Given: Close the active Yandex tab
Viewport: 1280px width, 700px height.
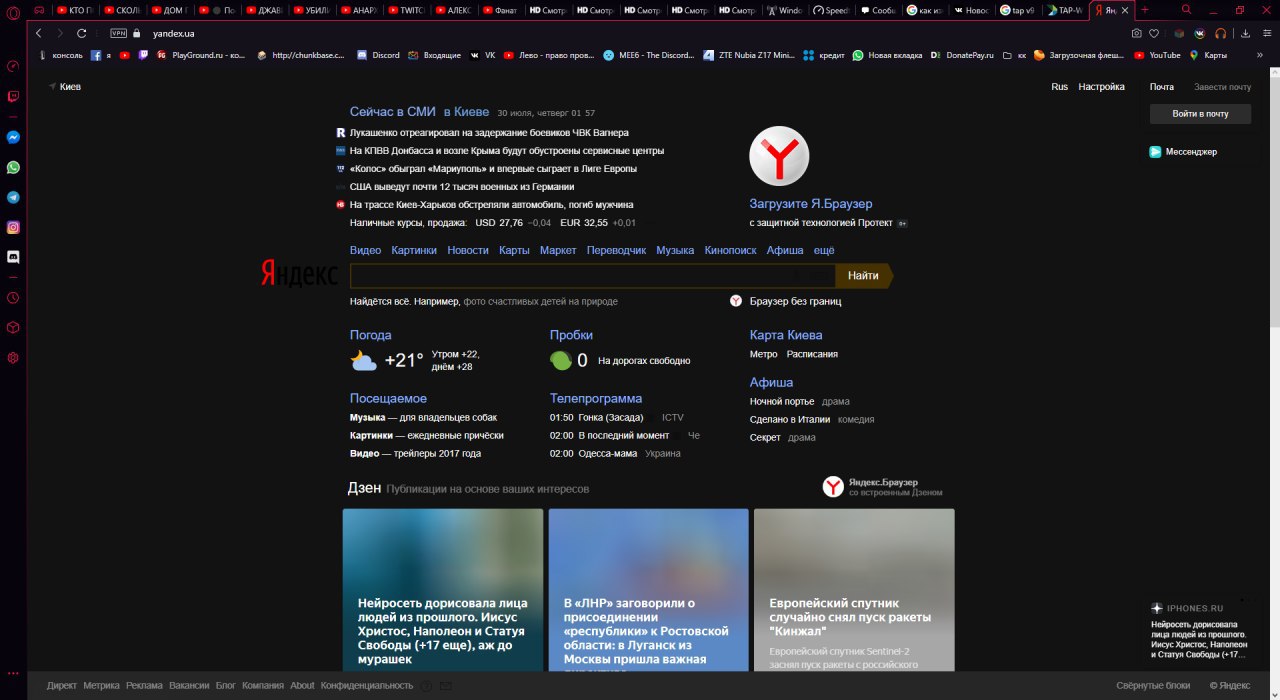Looking at the screenshot, I should [x=1125, y=10].
